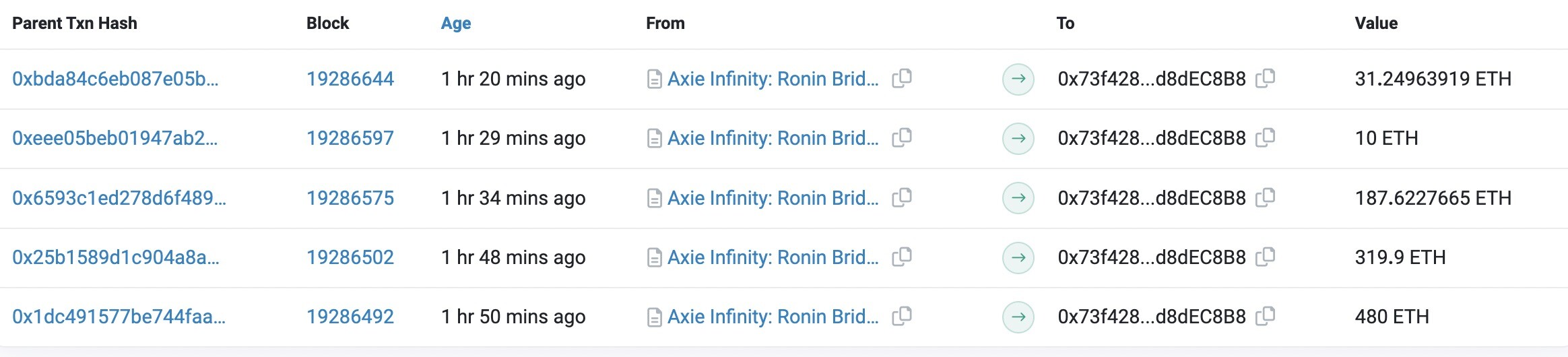Copy To address in the 480 ETH row
The height and width of the screenshot is (357, 1568).
point(1266,316)
